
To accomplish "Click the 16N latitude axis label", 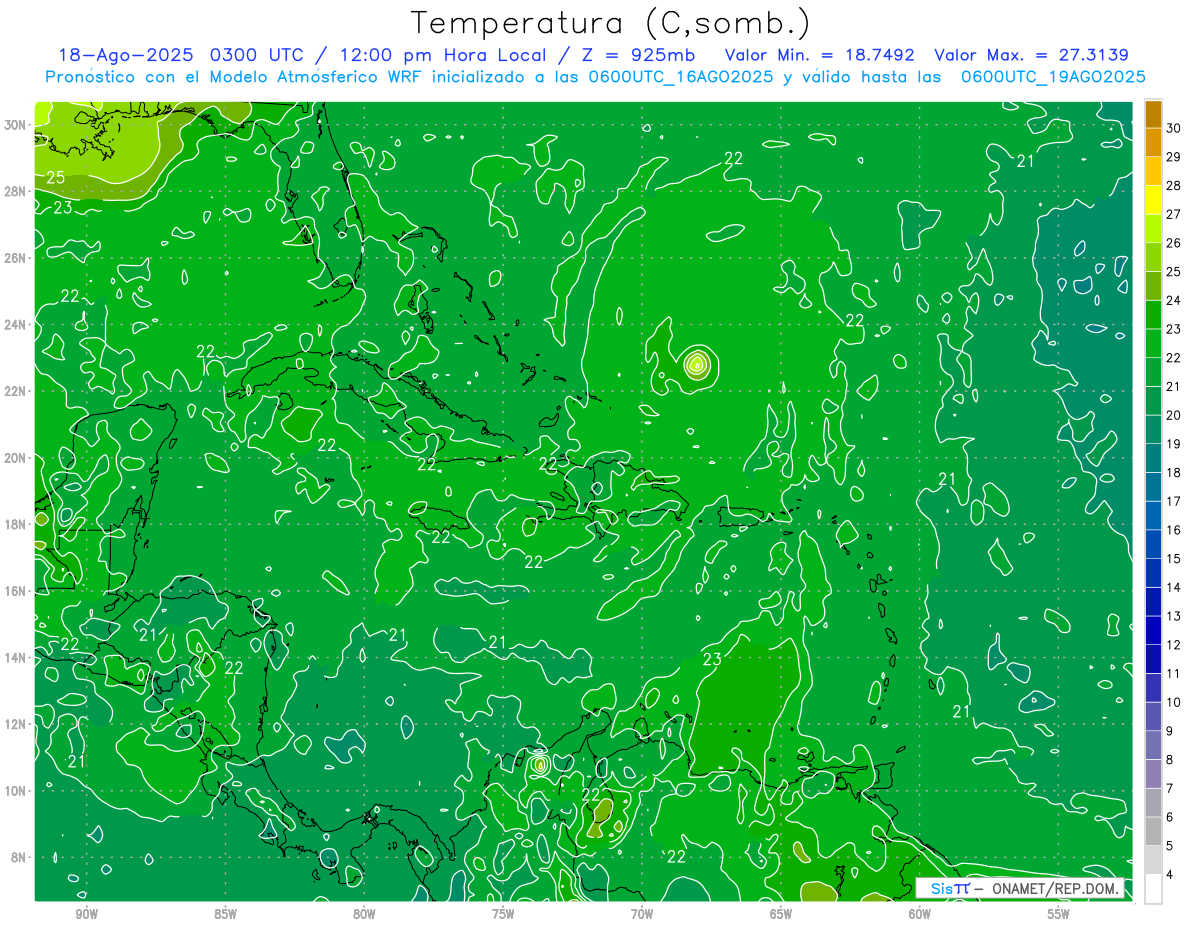I will [16, 591].
